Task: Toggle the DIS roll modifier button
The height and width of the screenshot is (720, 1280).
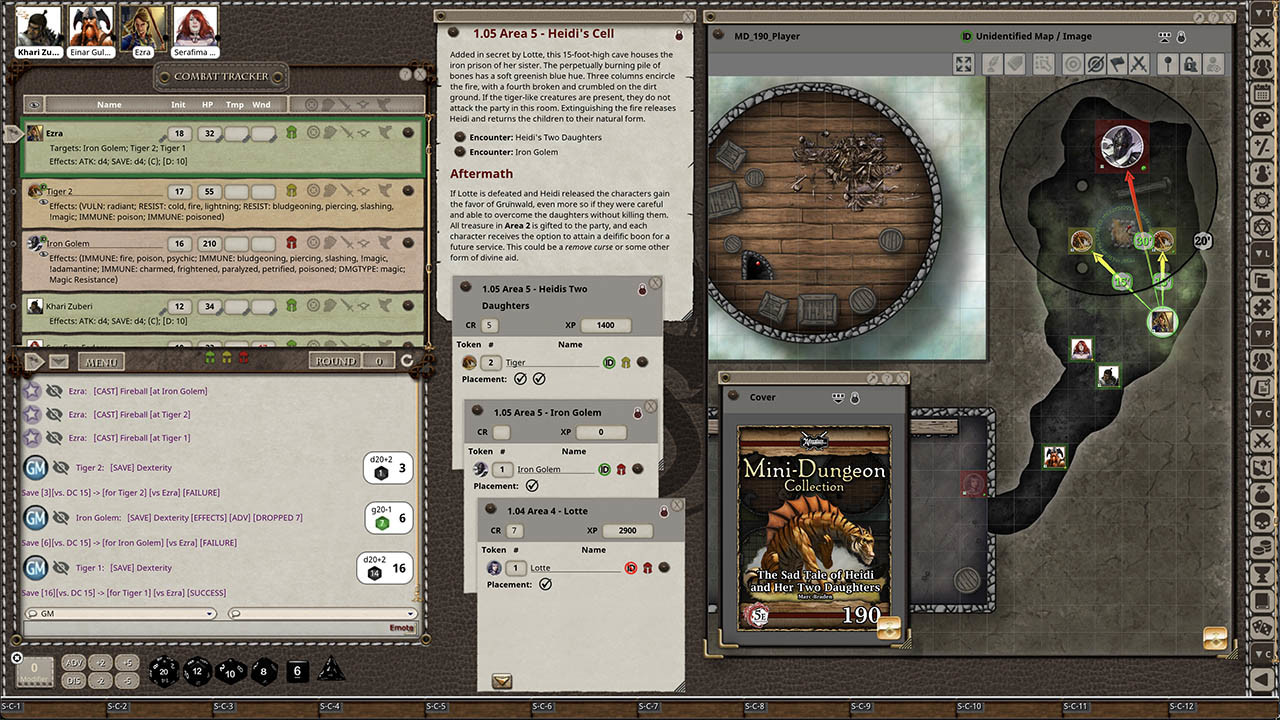Action: click(x=74, y=680)
